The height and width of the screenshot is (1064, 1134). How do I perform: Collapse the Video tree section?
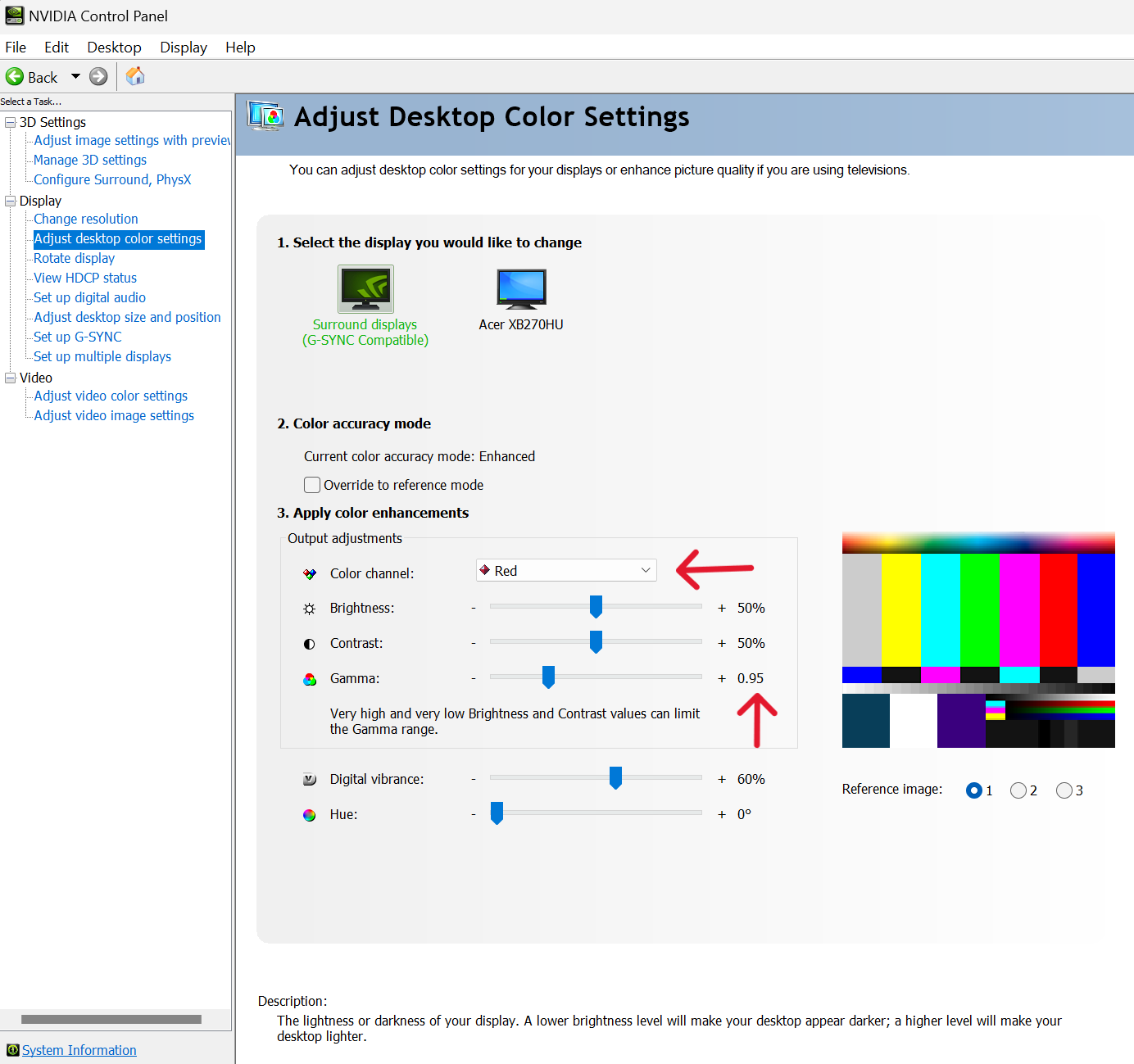(x=10, y=378)
